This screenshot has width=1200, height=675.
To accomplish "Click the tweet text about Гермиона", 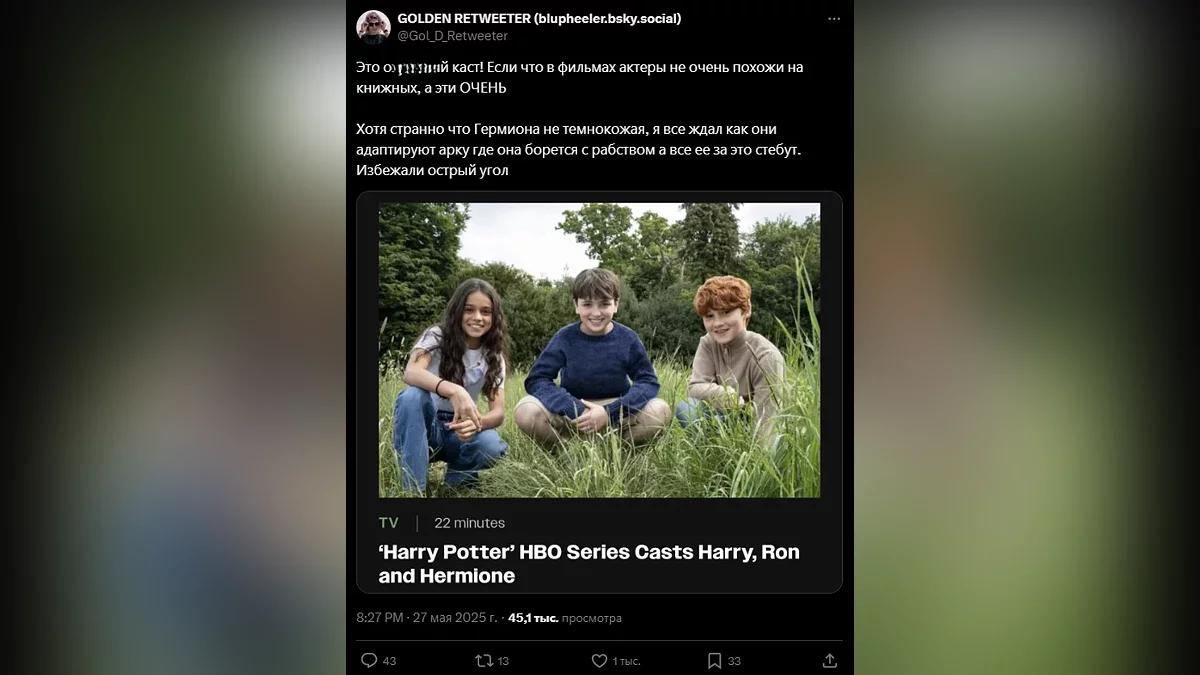I will [580, 150].
